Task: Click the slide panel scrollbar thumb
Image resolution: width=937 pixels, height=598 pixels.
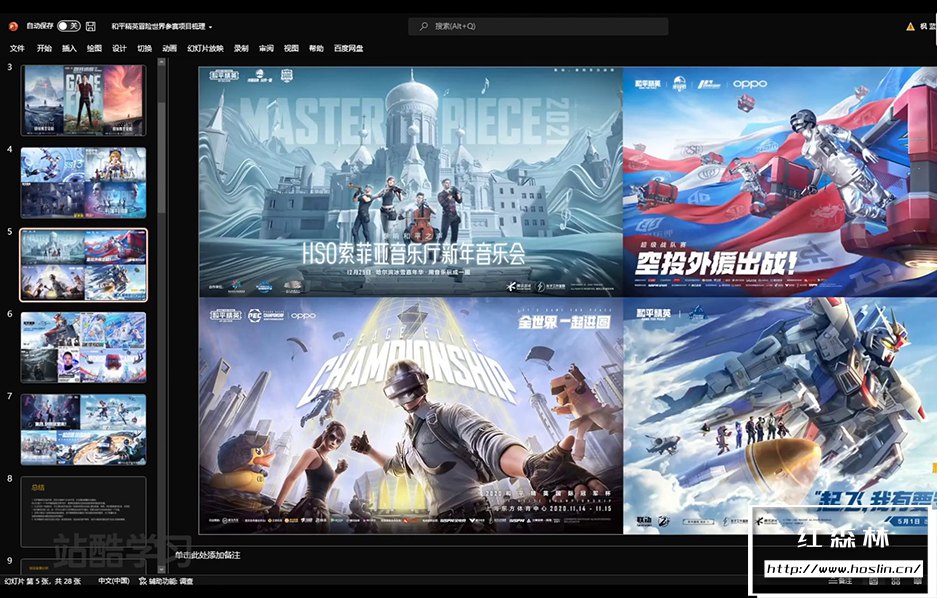Action: coord(161,158)
